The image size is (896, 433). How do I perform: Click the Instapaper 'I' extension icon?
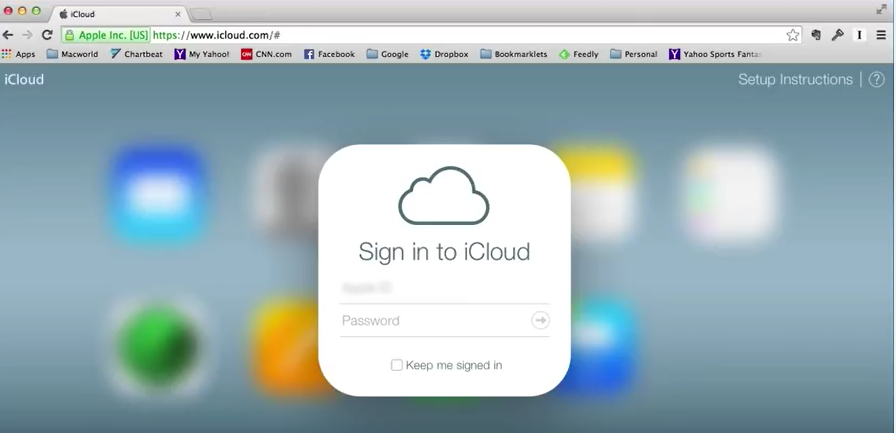(x=859, y=35)
